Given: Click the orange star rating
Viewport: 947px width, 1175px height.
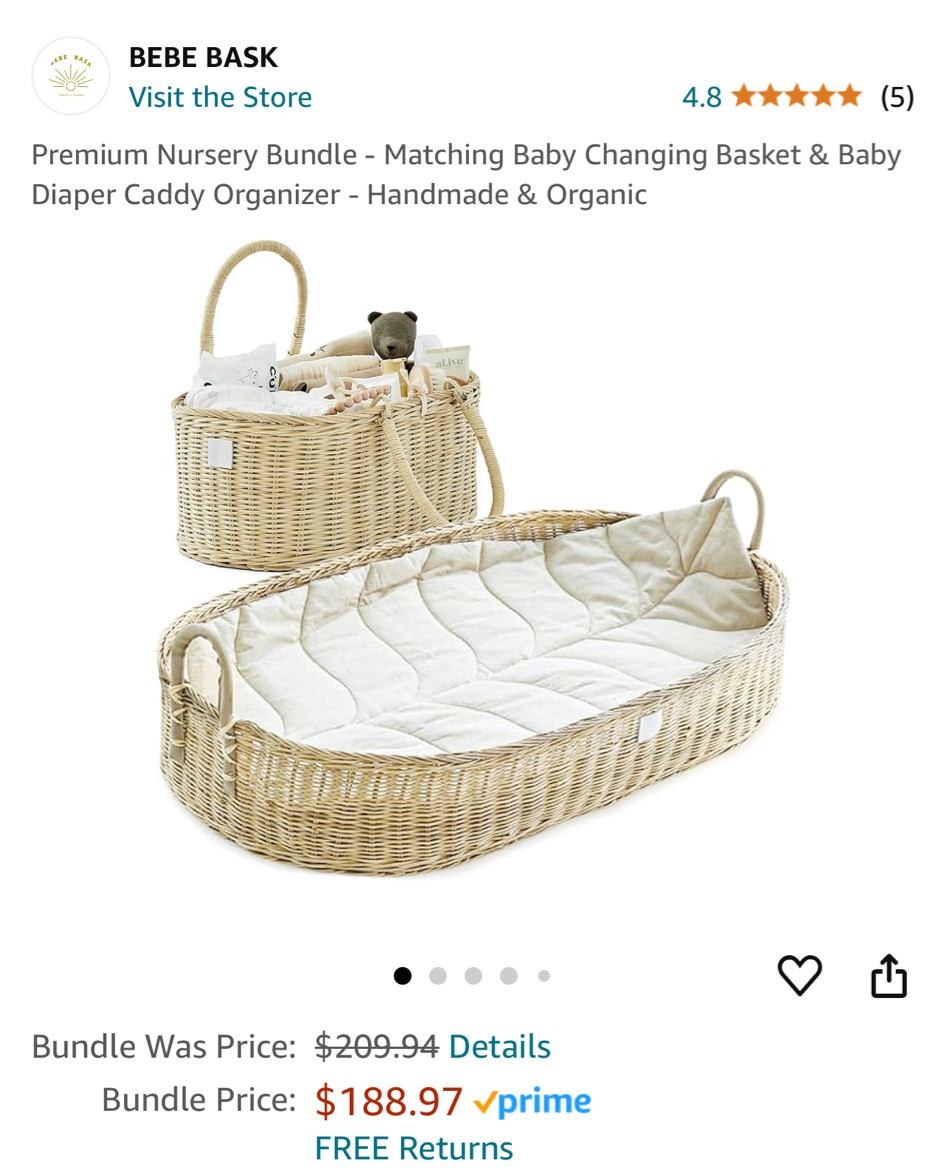Looking at the screenshot, I should pos(796,96).
